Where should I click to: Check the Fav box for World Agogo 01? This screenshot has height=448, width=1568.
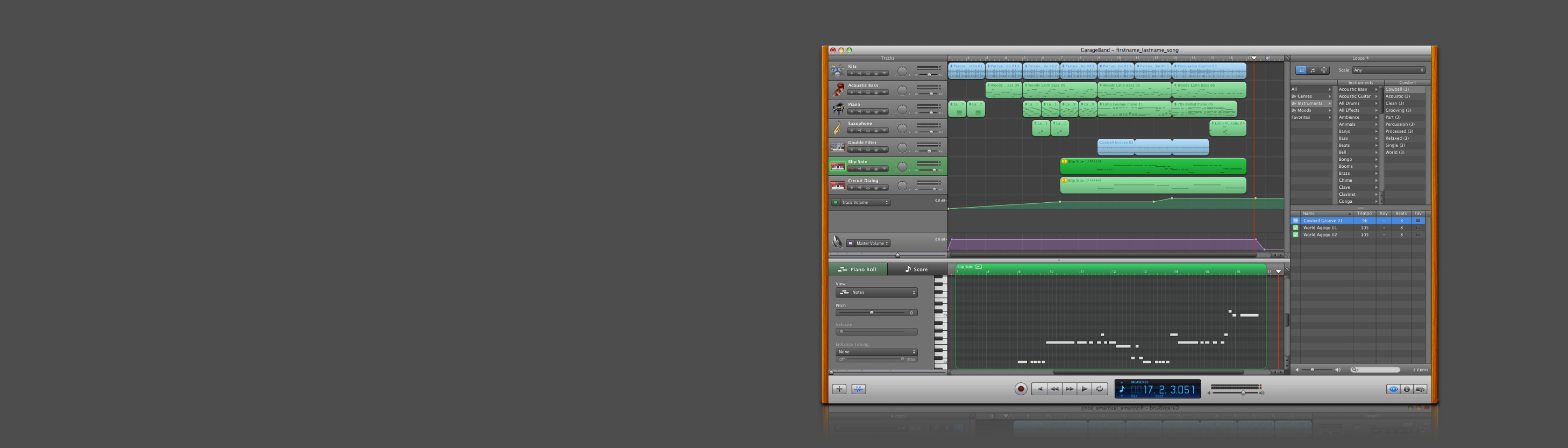[x=1417, y=227]
